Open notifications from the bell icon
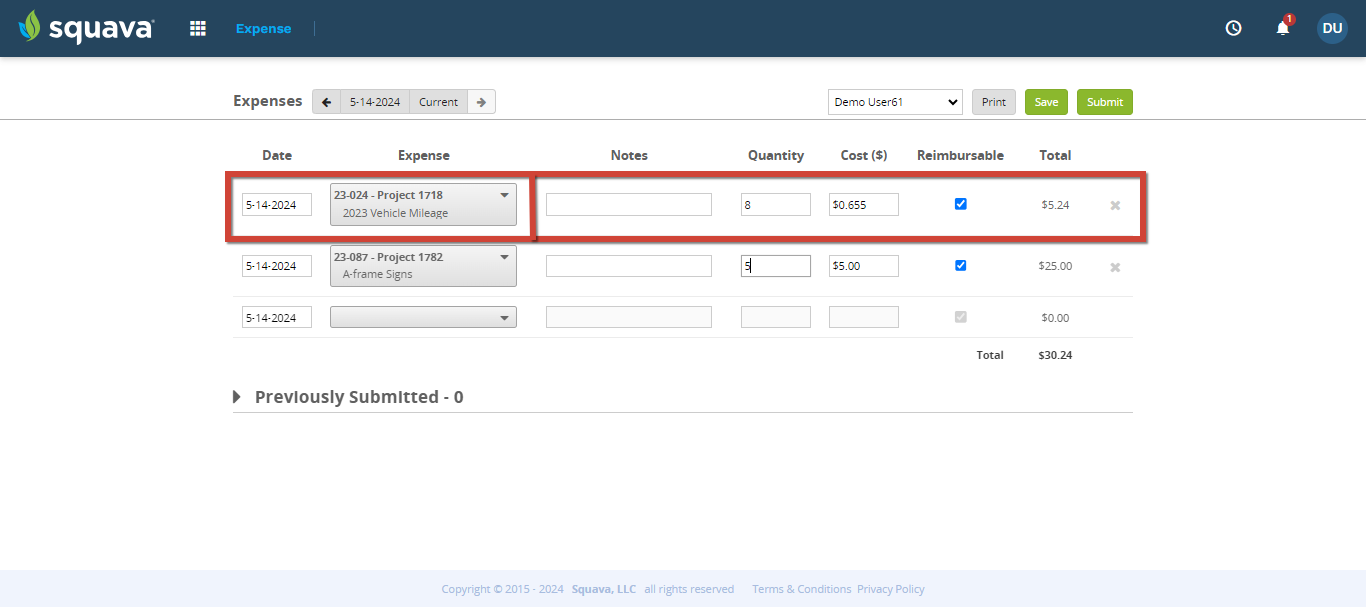1366x607 pixels. (x=1282, y=29)
